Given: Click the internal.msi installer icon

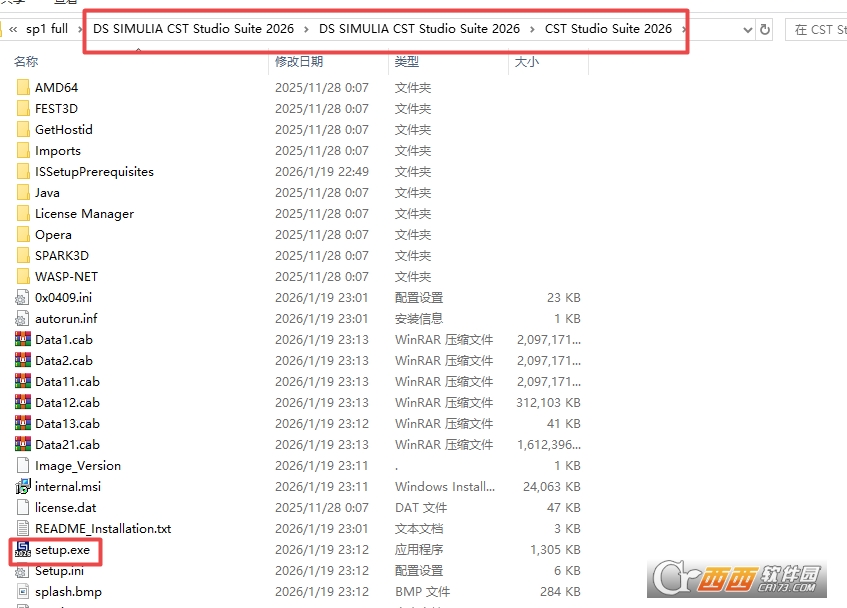Looking at the screenshot, I should (x=23, y=487).
